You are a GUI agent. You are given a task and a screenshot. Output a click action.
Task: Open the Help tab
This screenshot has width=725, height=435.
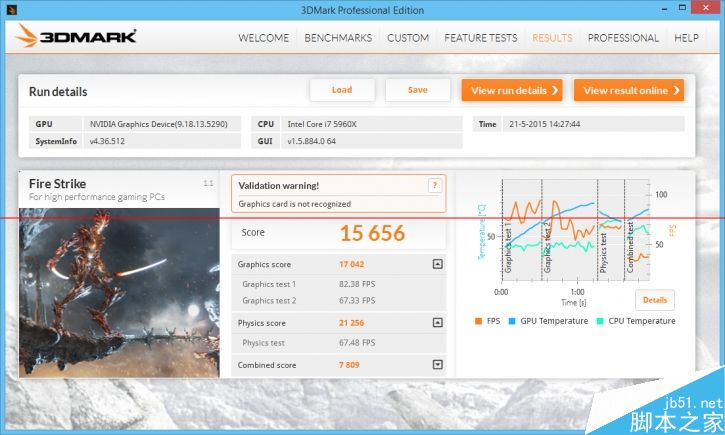point(687,38)
